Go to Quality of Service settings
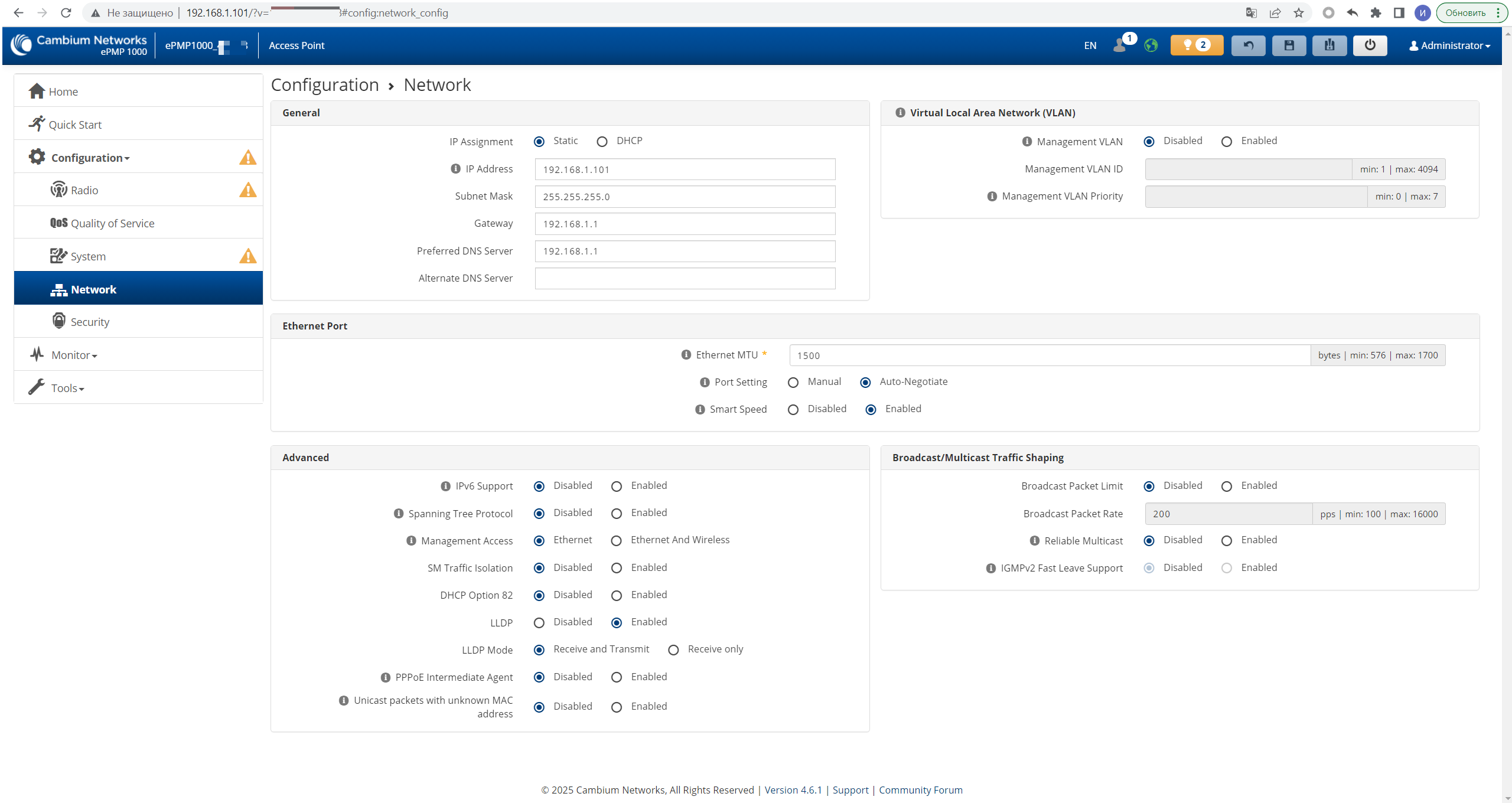 tap(112, 223)
